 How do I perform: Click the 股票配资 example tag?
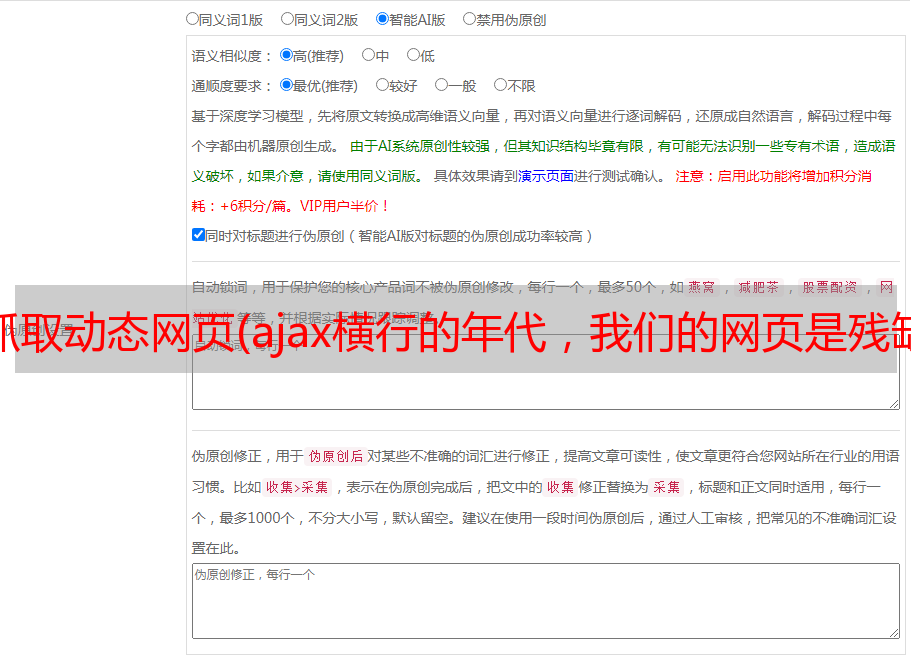pyautogui.click(x=830, y=287)
